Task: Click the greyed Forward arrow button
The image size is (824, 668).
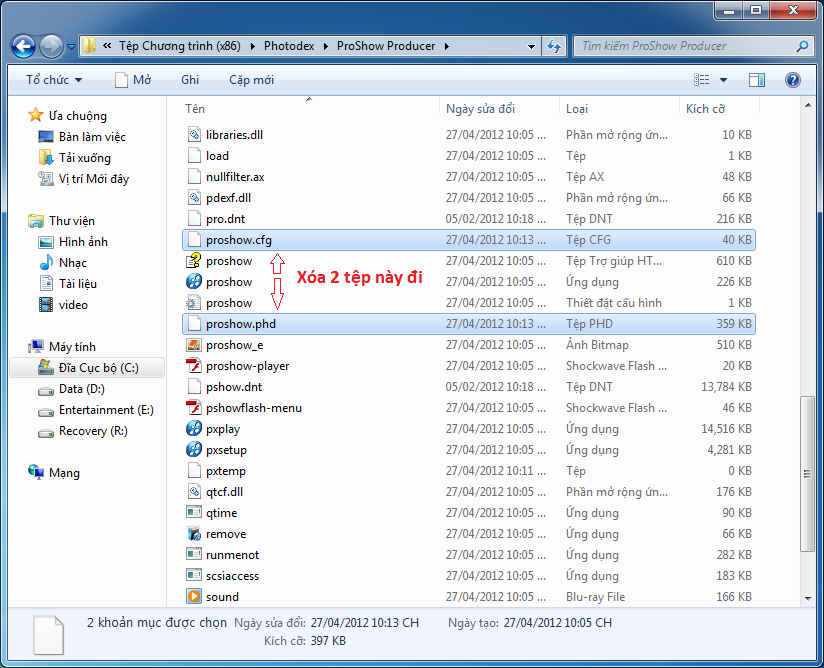Action: pyautogui.click(x=51, y=46)
